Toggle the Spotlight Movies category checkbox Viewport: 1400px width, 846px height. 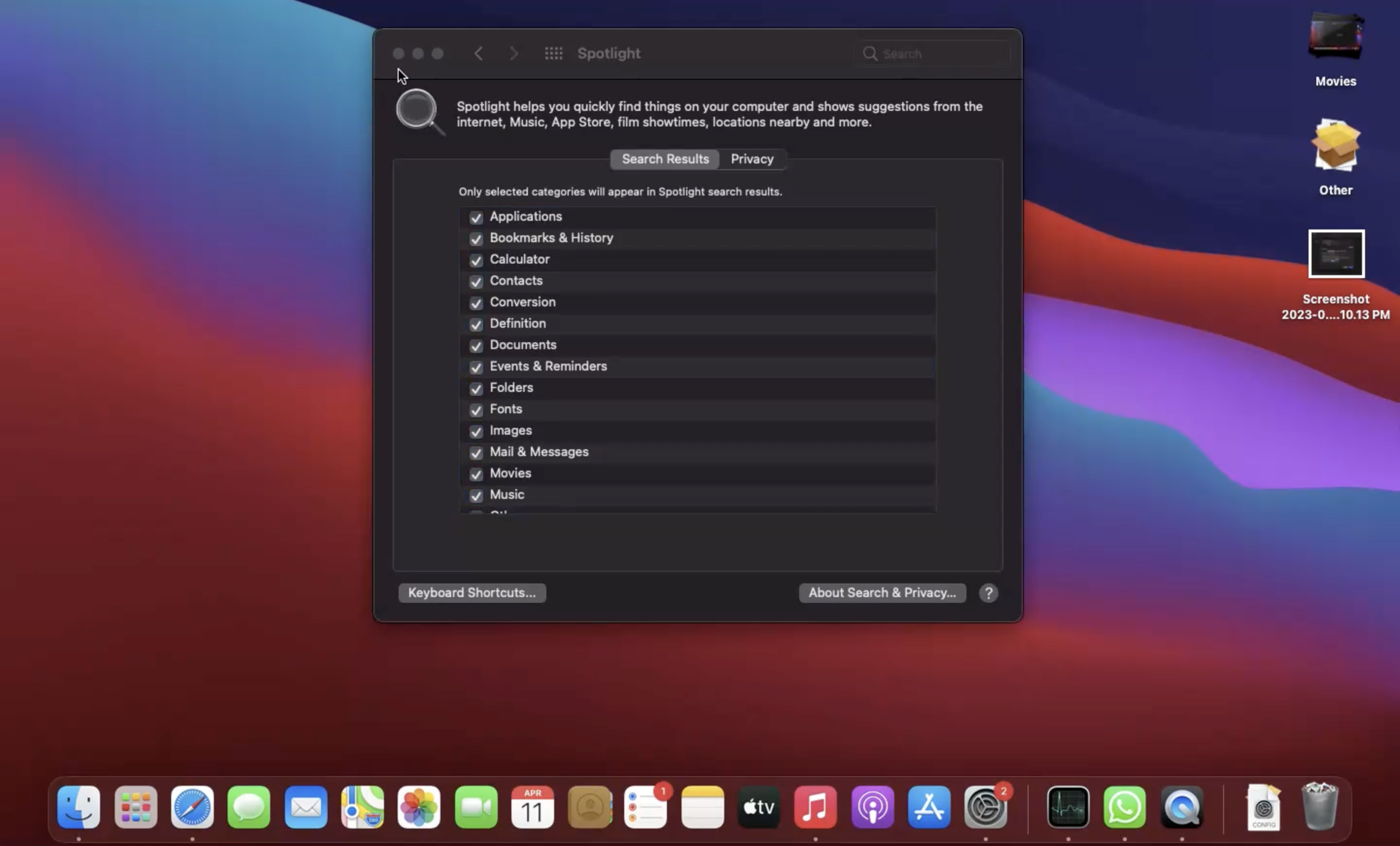[x=476, y=474]
